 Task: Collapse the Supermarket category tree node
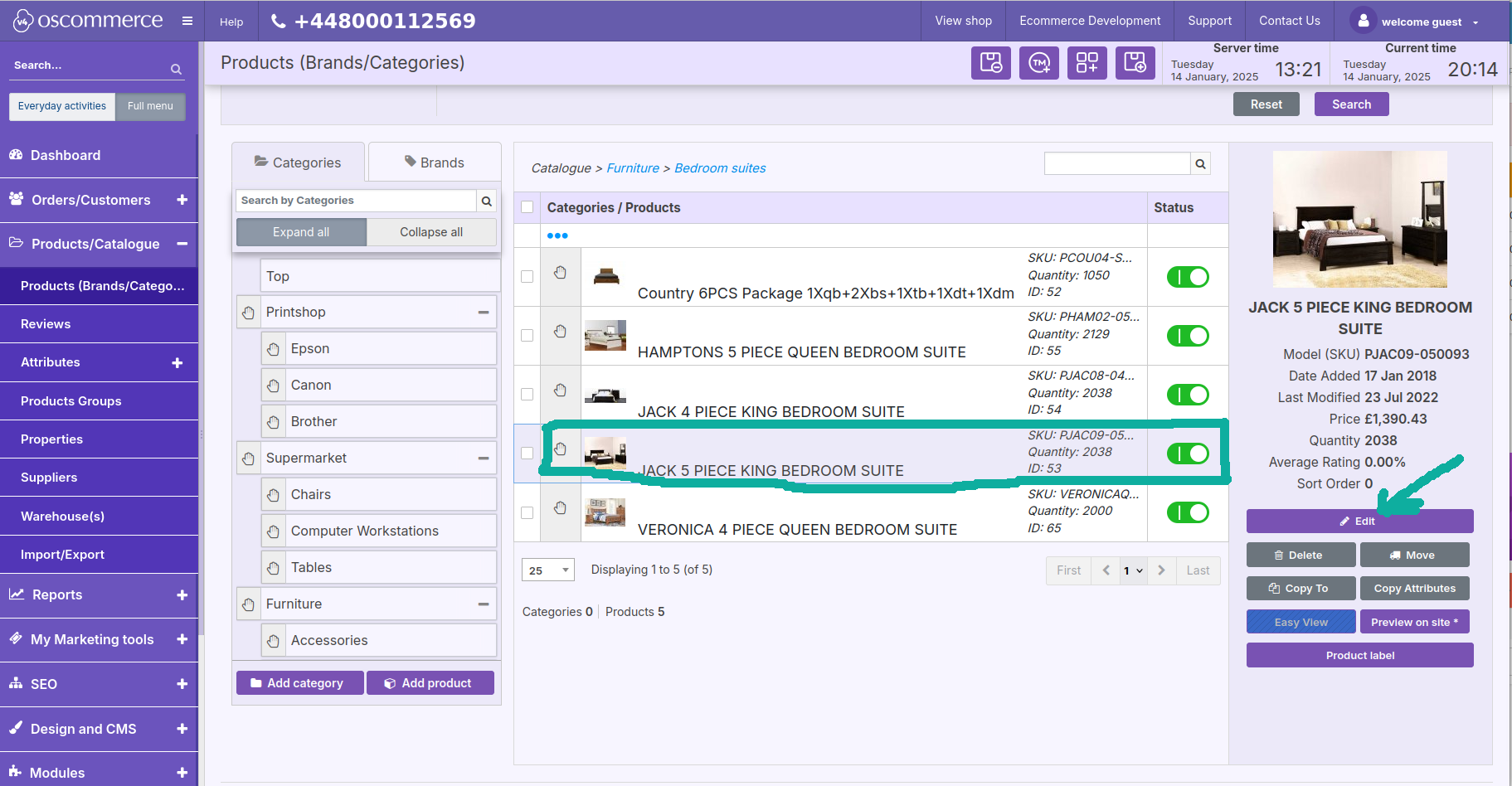click(x=484, y=458)
